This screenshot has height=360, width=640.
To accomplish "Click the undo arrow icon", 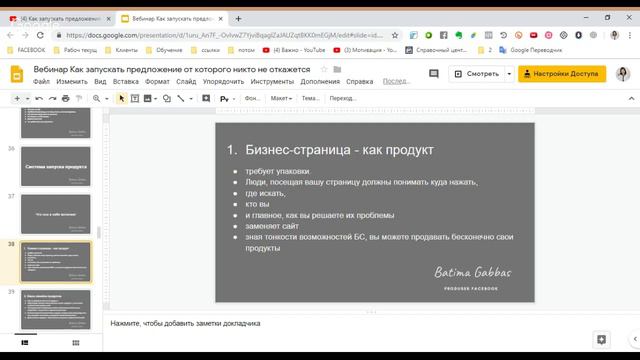I will coord(39,98).
